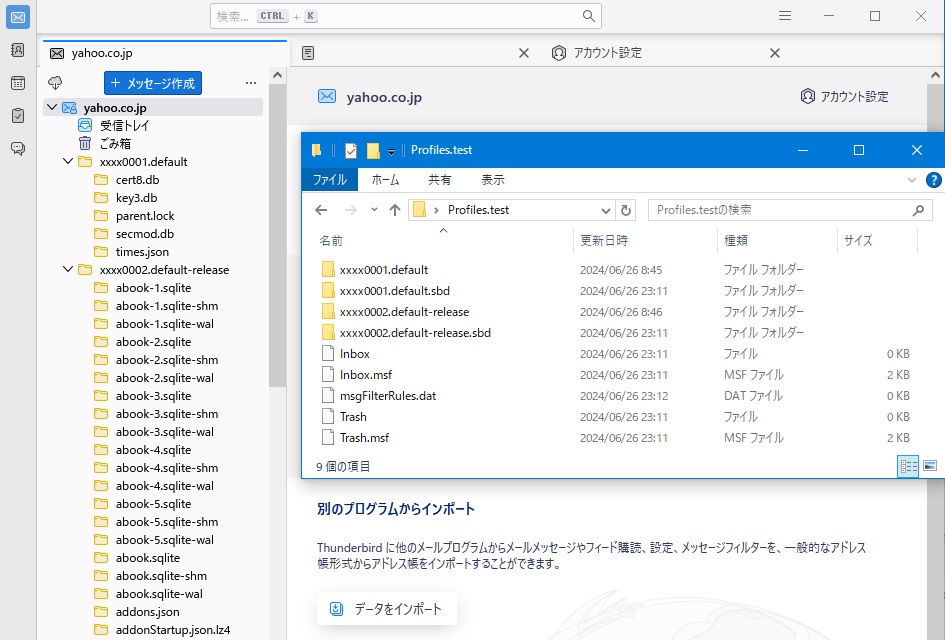Click the データをインポート button

[x=387, y=609]
